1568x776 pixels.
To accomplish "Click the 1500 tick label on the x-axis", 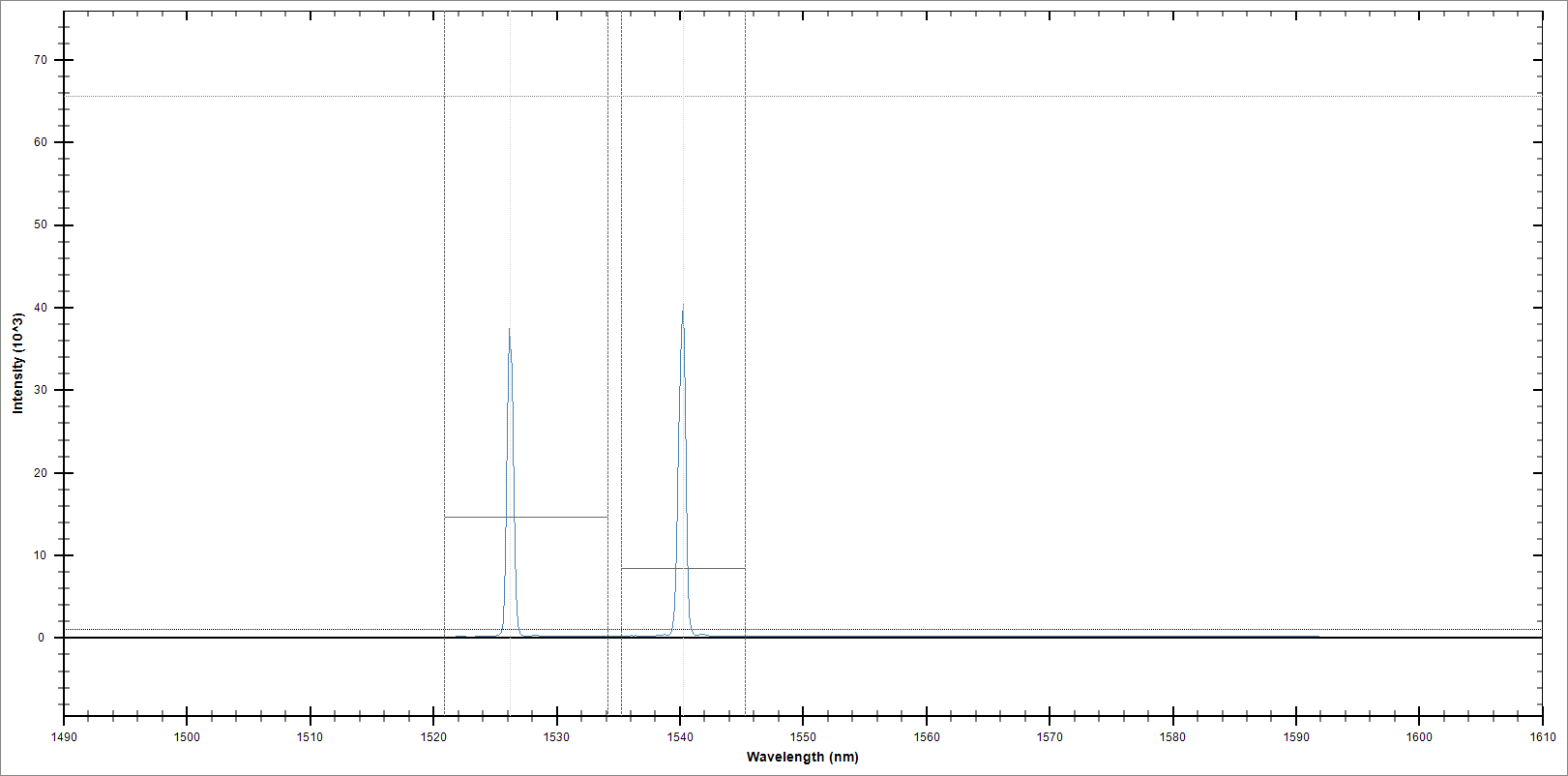I will tap(187, 736).
